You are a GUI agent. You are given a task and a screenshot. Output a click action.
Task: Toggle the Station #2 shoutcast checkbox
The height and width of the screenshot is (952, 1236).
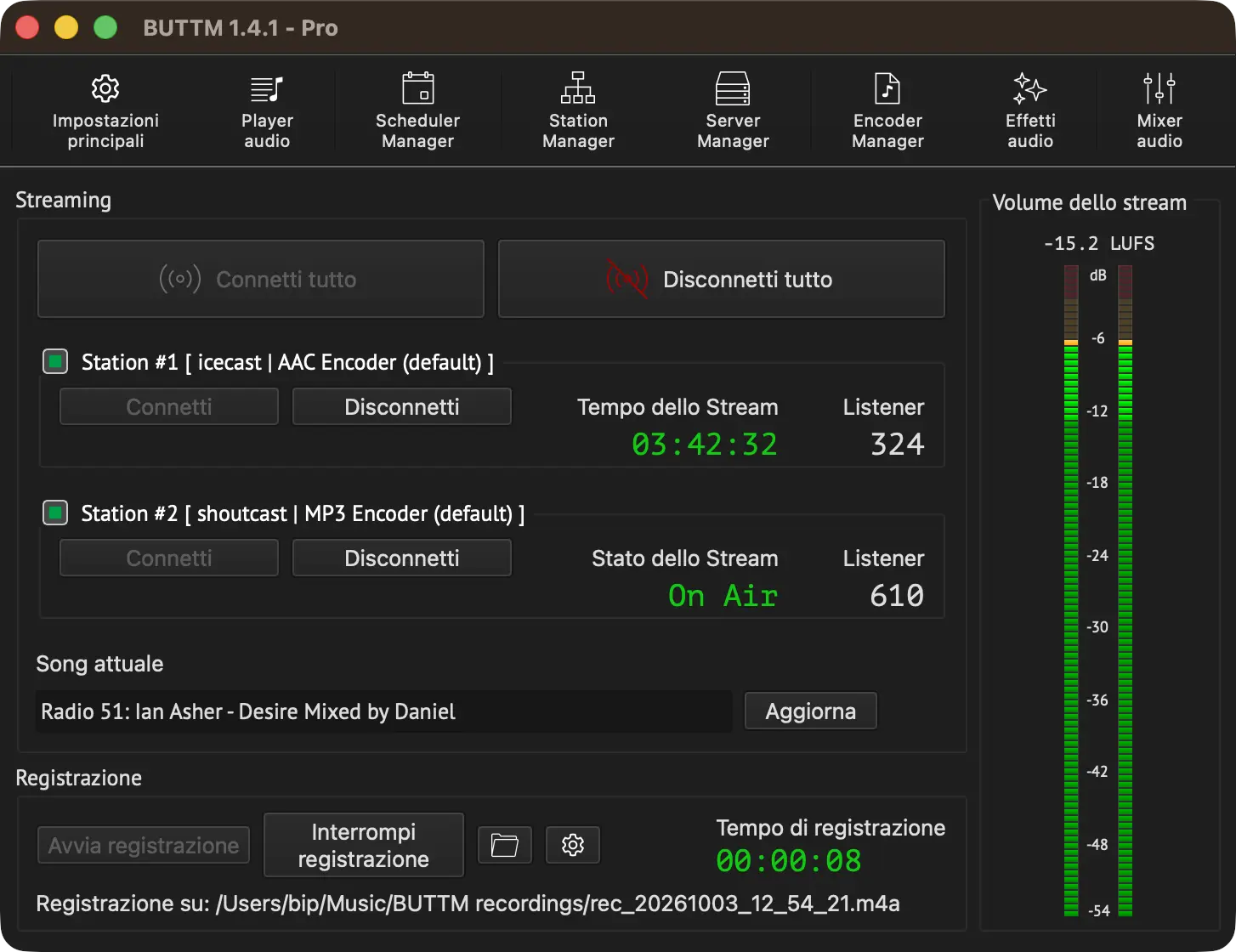tap(55, 513)
